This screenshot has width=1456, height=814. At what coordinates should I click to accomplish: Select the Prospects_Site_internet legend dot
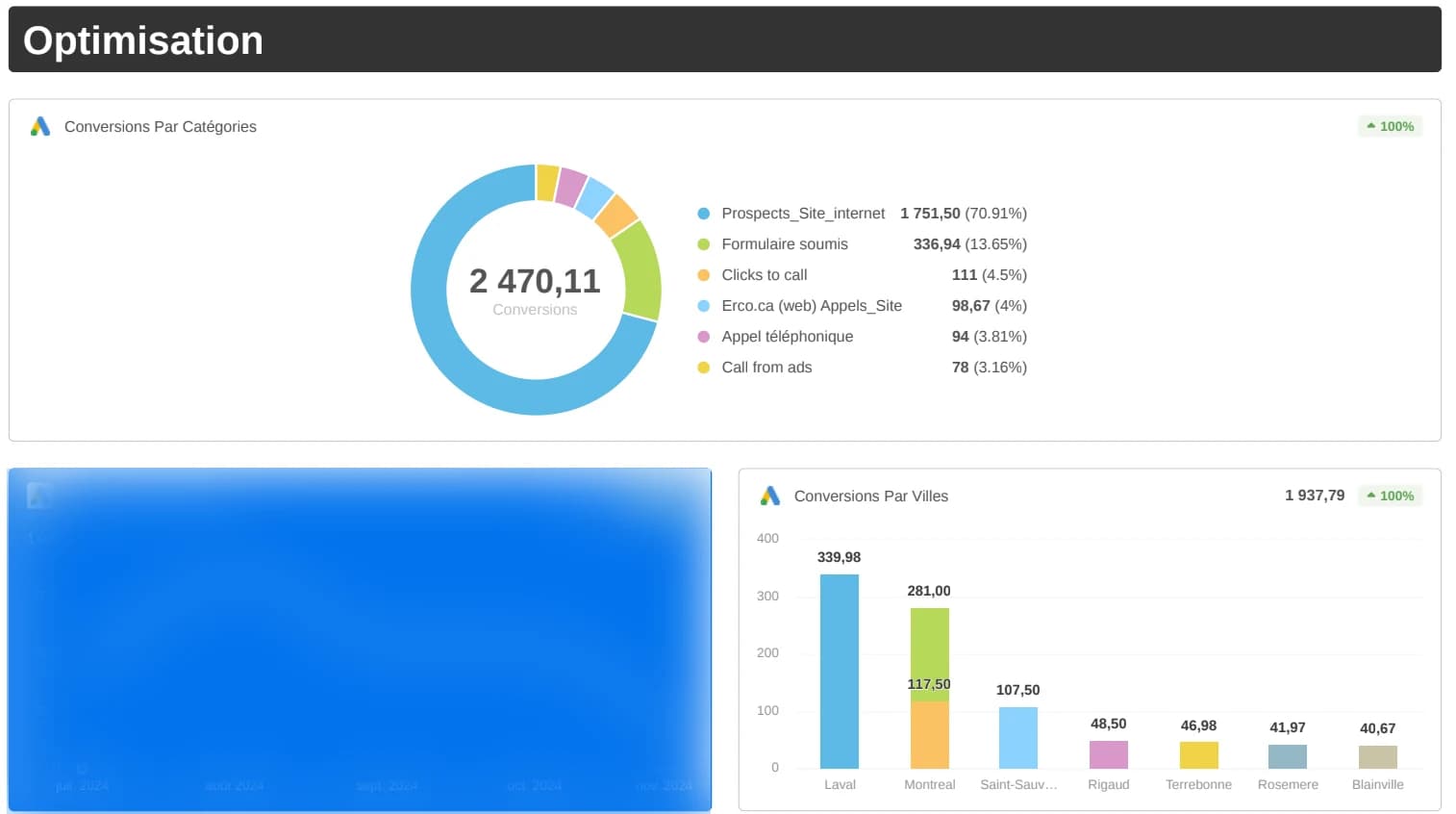point(704,214)
